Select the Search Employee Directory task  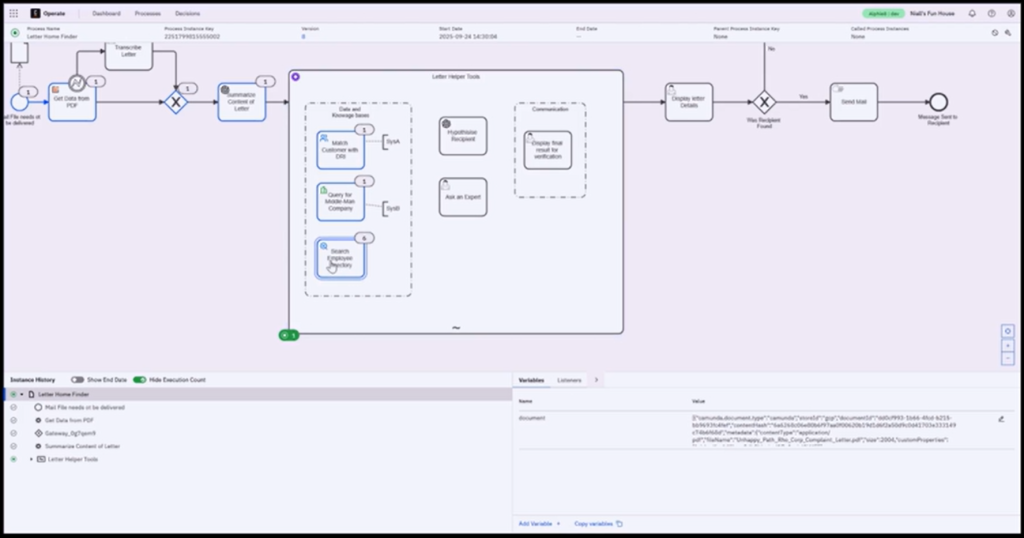coord(341,259)
